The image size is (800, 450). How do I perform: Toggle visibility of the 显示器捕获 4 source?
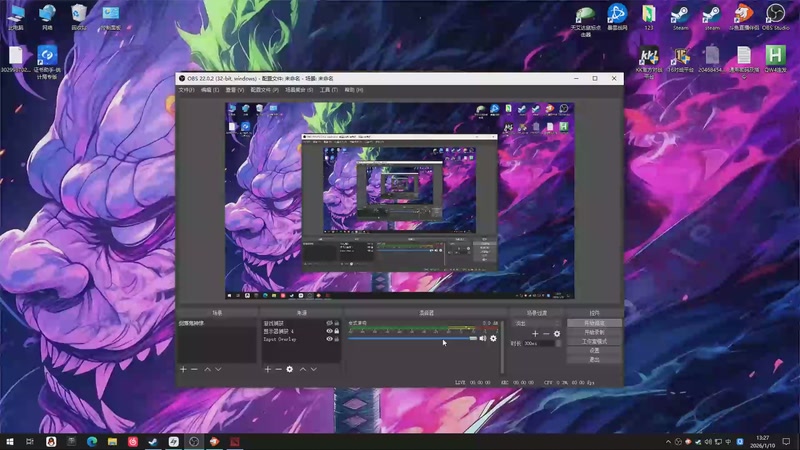pyautogui.click(x=329, y=331)
